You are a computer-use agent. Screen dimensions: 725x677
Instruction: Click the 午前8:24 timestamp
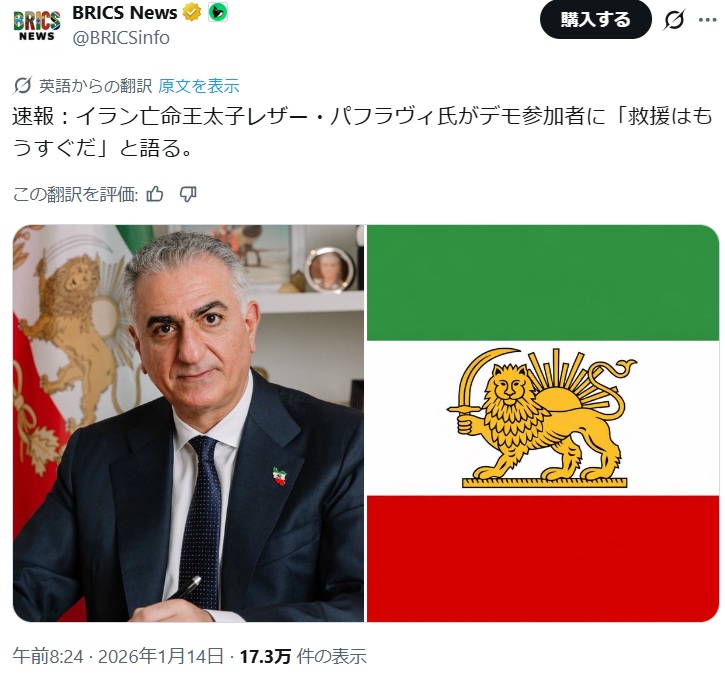48,656
